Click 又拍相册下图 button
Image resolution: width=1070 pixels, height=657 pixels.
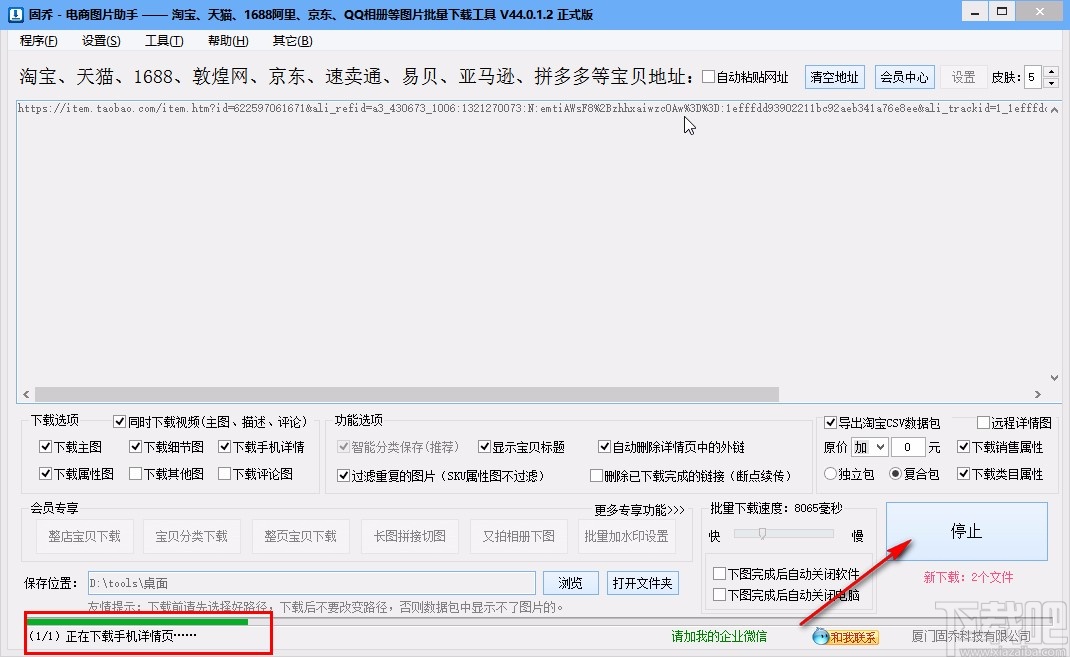(x=519, y=536)
